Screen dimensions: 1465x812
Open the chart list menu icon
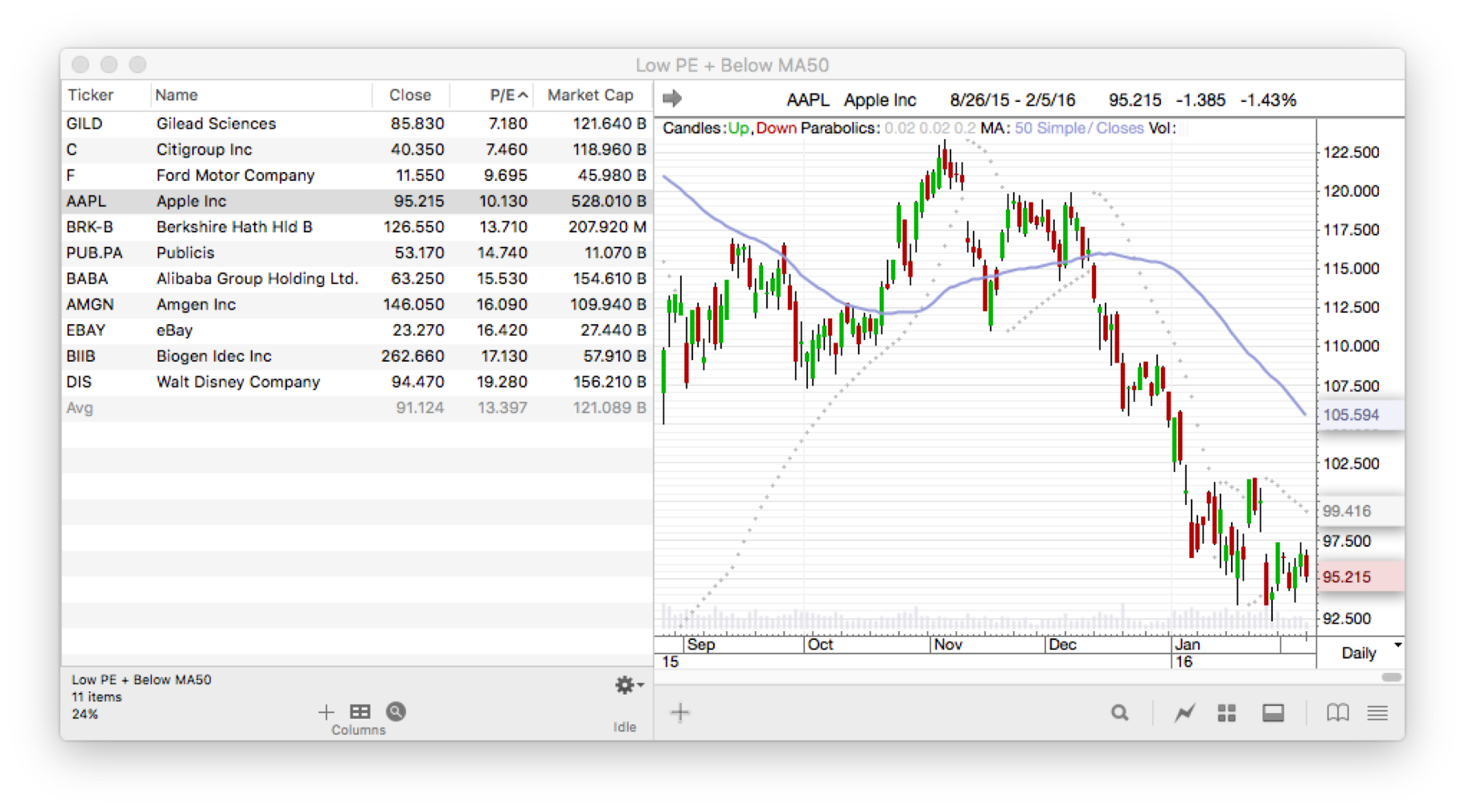point(1377,712)
